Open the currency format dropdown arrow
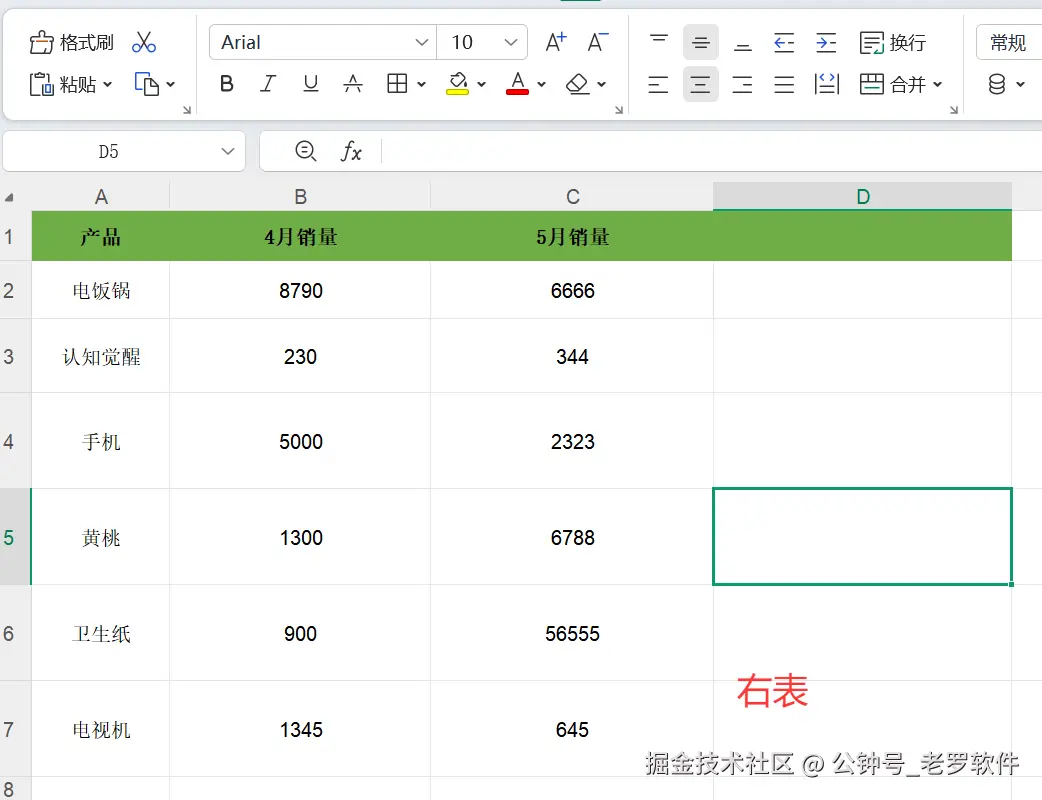Image resolution: width=1042 pixels, height=800 pixels. click(x=1021, y=84)
